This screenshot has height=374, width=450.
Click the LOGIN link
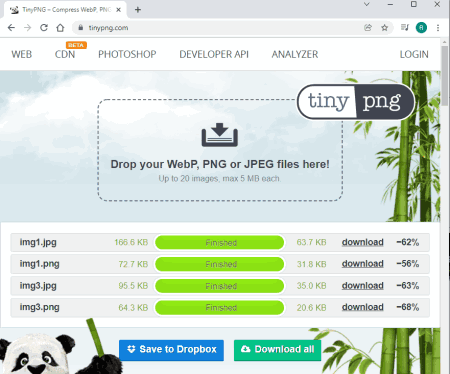click(x=414, y=54)
